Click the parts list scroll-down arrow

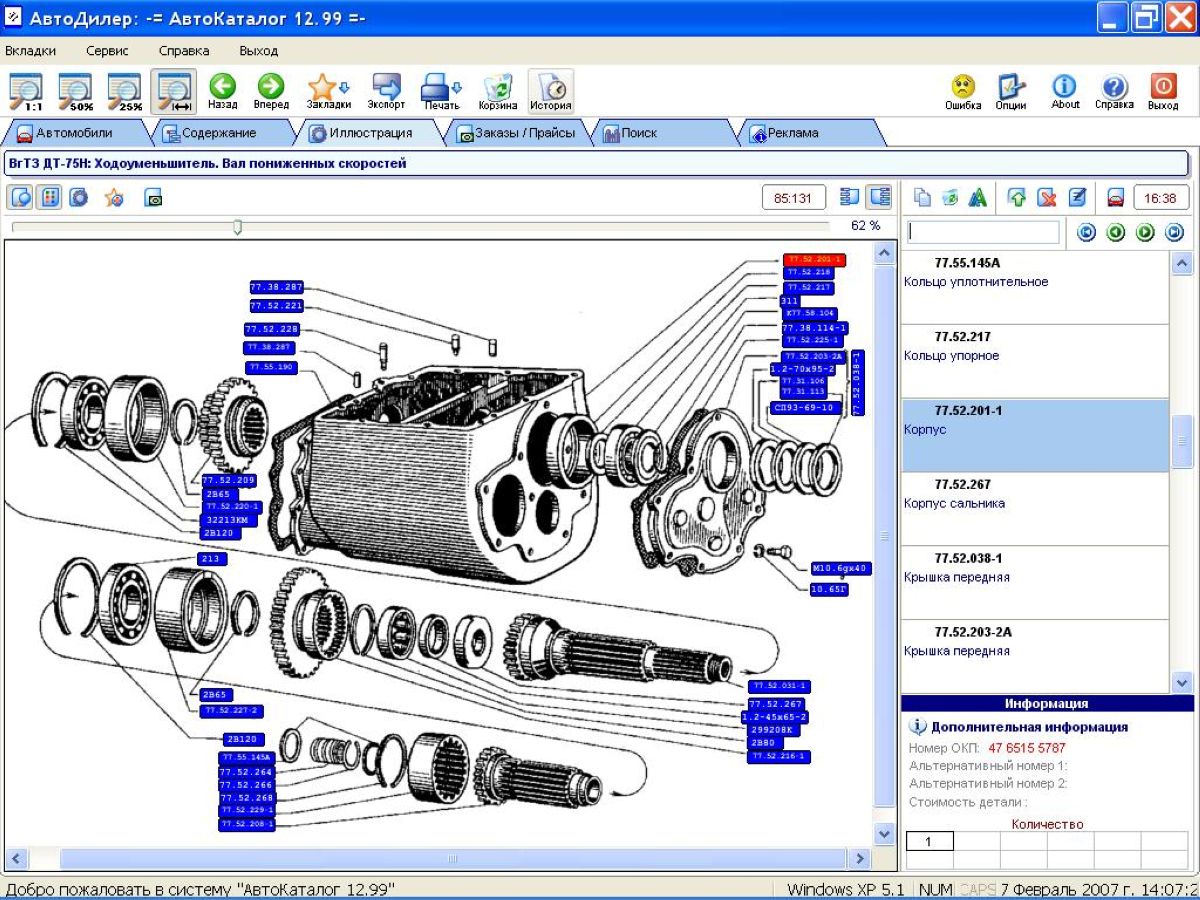point(1182,682)
